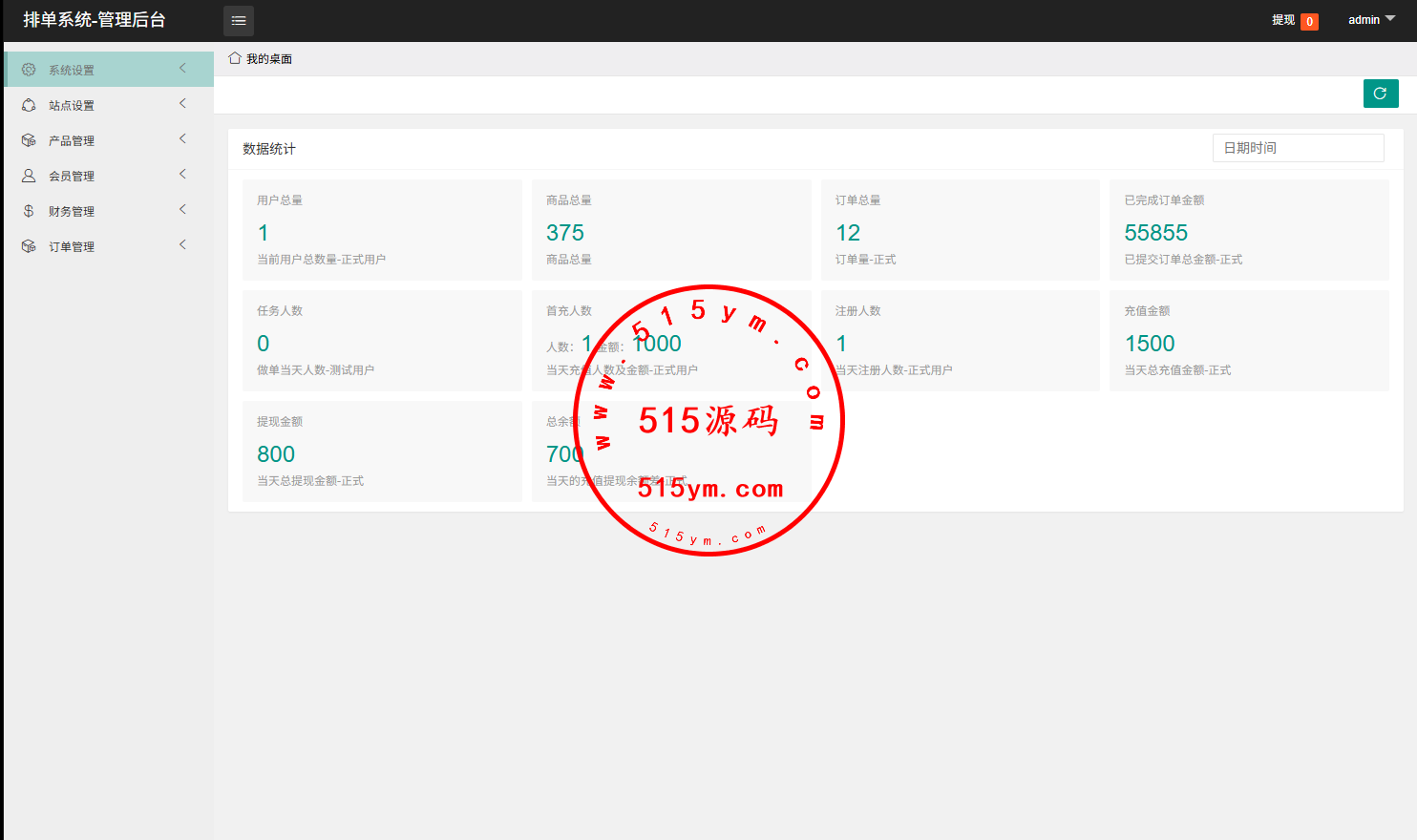Expand the 站点设置 chevron arrow
Image resolution: width=1417 pixels, height=840 pixels.
(x=182, y=104)
